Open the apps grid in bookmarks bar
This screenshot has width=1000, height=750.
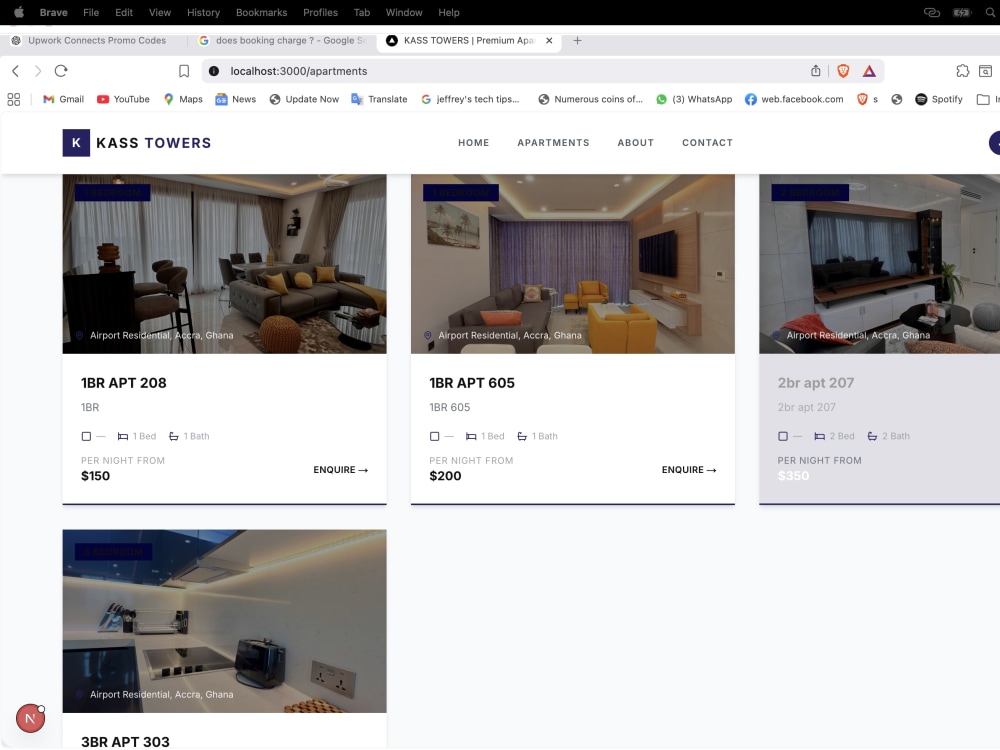point(13,99)
